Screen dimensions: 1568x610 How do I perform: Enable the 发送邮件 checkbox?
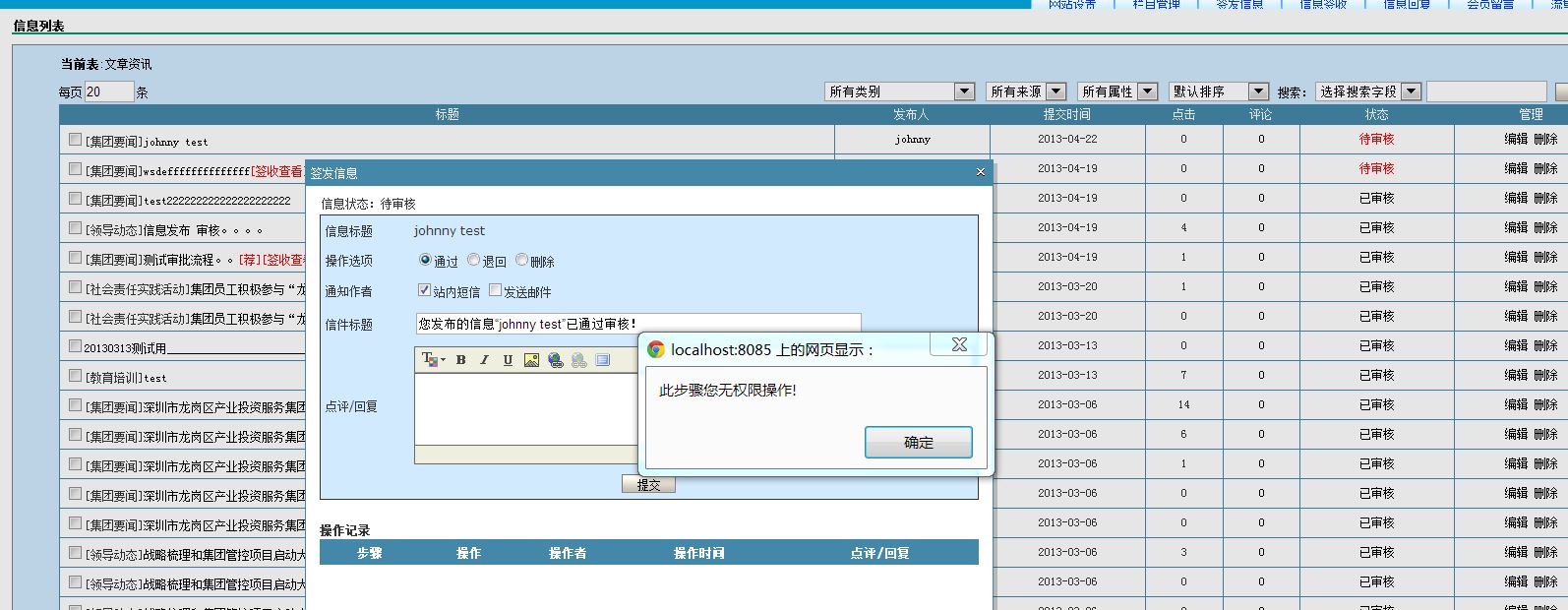[496, 290]
